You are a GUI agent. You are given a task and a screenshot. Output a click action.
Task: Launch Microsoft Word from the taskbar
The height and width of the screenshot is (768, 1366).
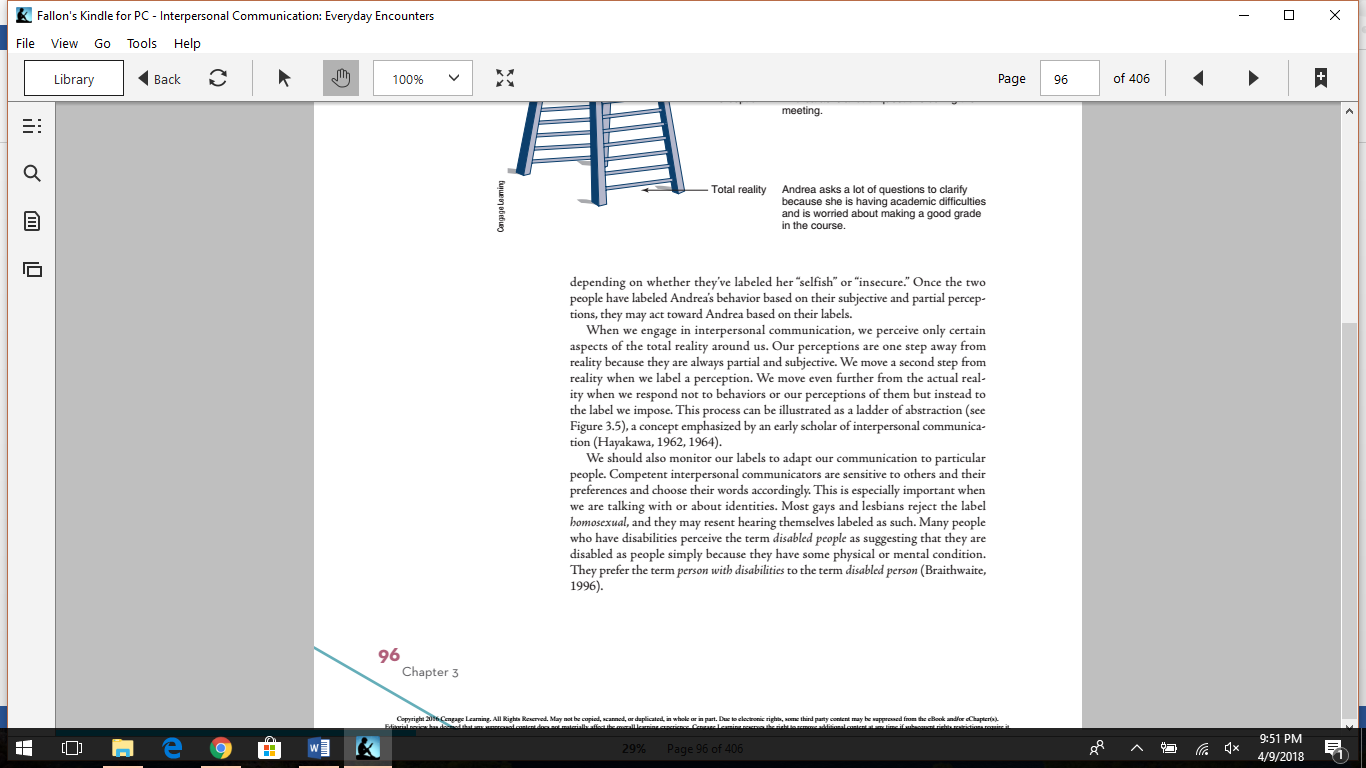pyautogui.click(x=316, y=747)
